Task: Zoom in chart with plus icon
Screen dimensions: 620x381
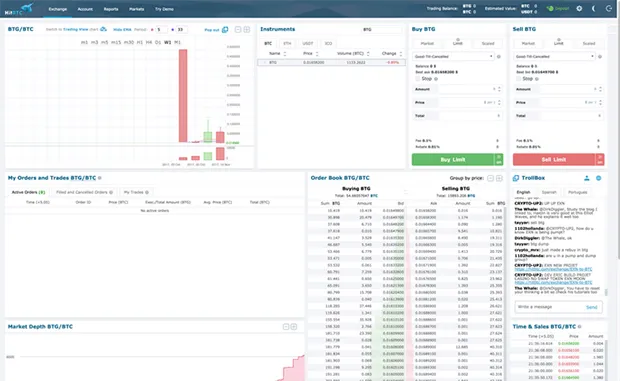Action: (x=247, y=30)
